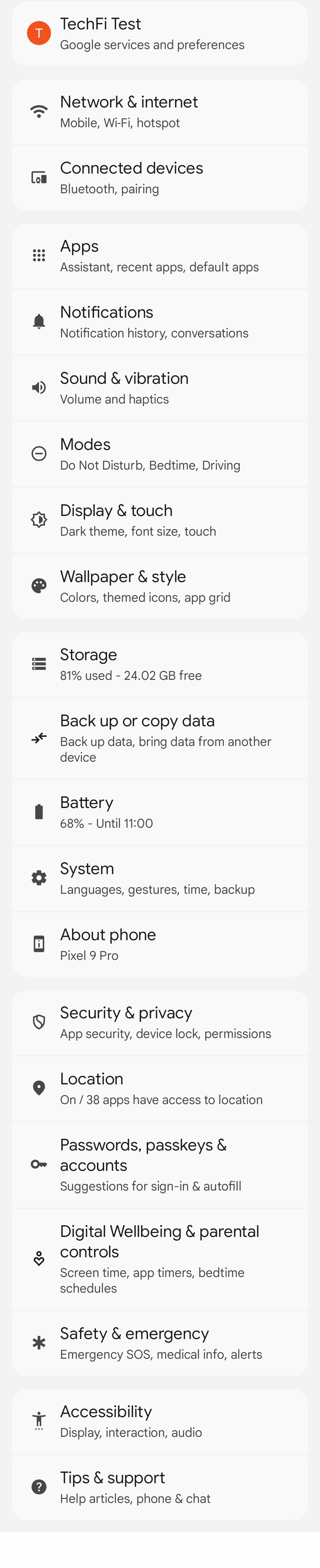
Task: Open About phone Pixel 9 Pro
Action: coord(160,945)
